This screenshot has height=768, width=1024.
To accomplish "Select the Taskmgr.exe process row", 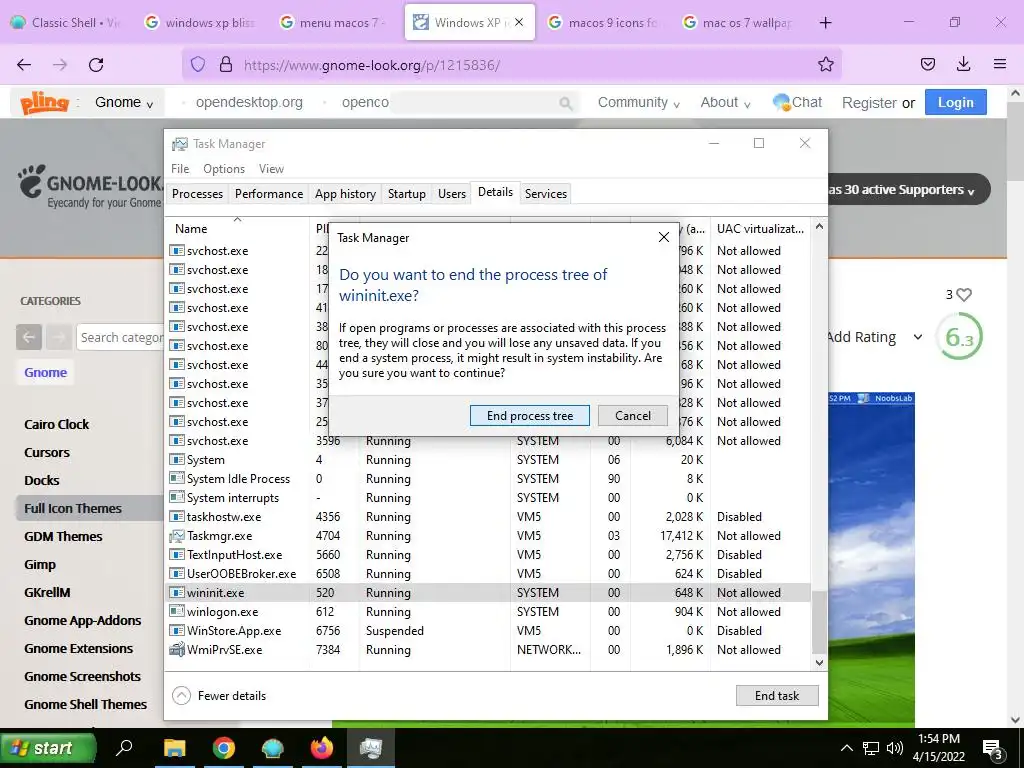I will coord(488,536).
